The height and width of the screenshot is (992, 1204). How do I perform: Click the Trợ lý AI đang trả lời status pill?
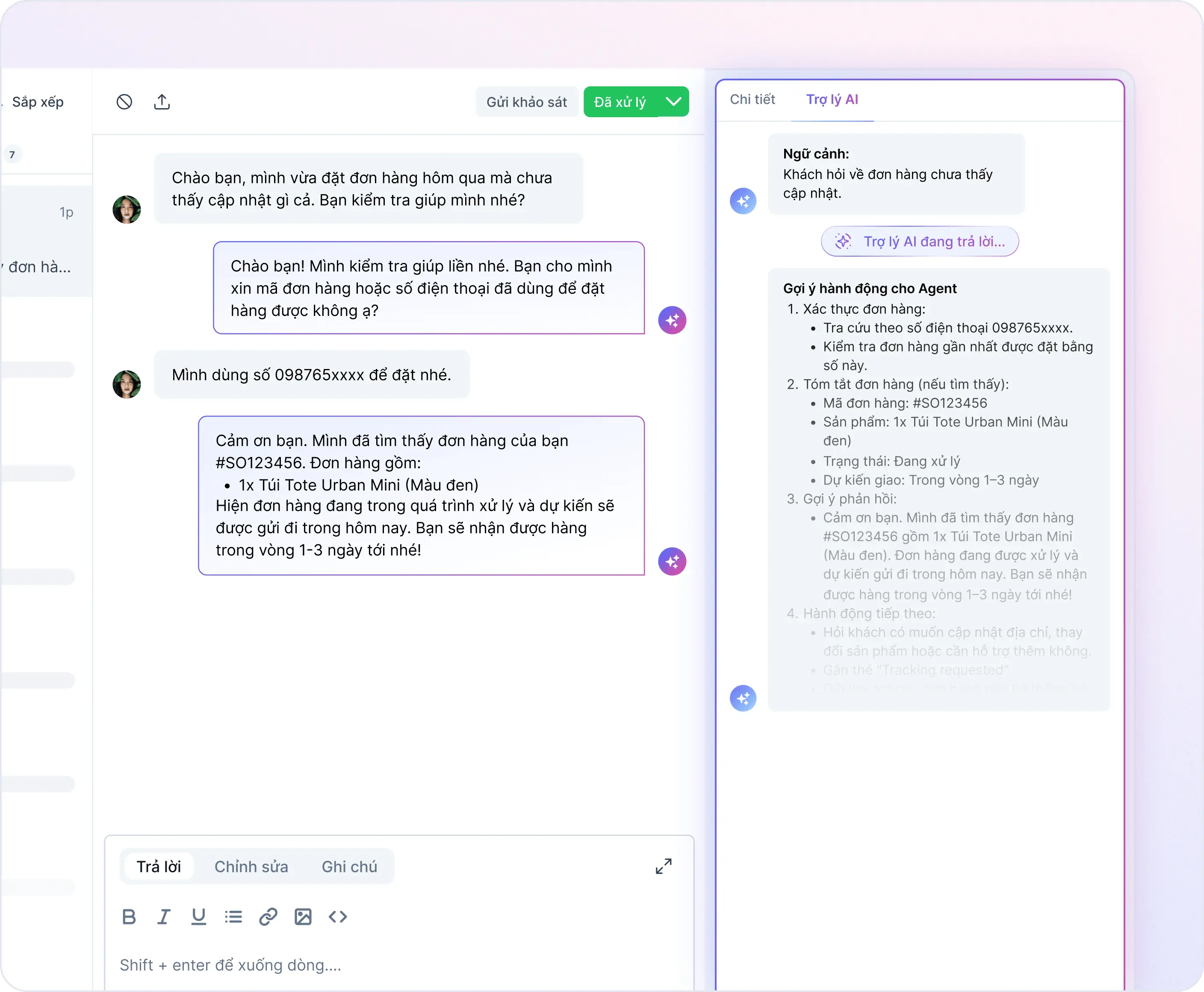point(919,241)
